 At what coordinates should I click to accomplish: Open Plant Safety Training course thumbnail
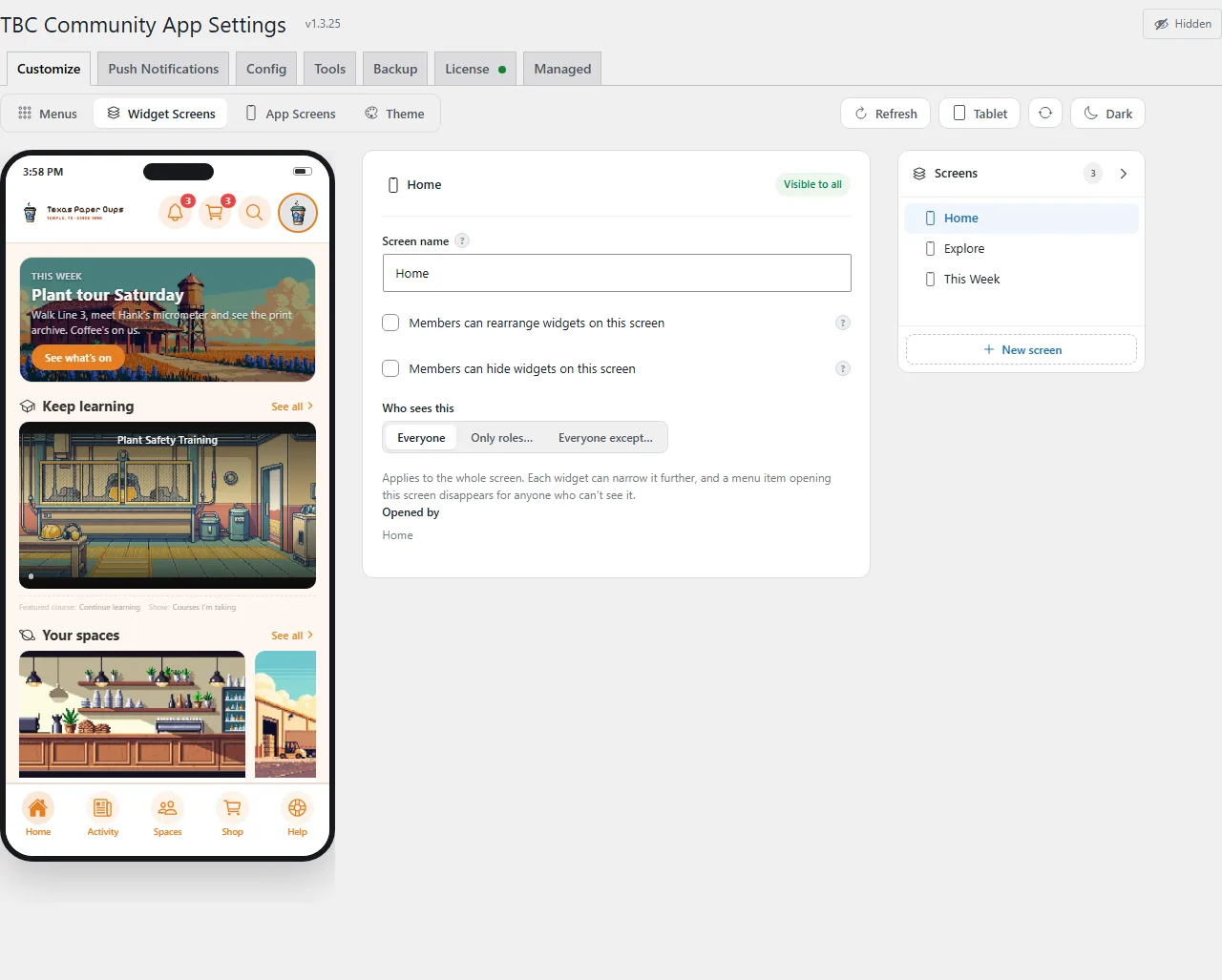[167, 505]
